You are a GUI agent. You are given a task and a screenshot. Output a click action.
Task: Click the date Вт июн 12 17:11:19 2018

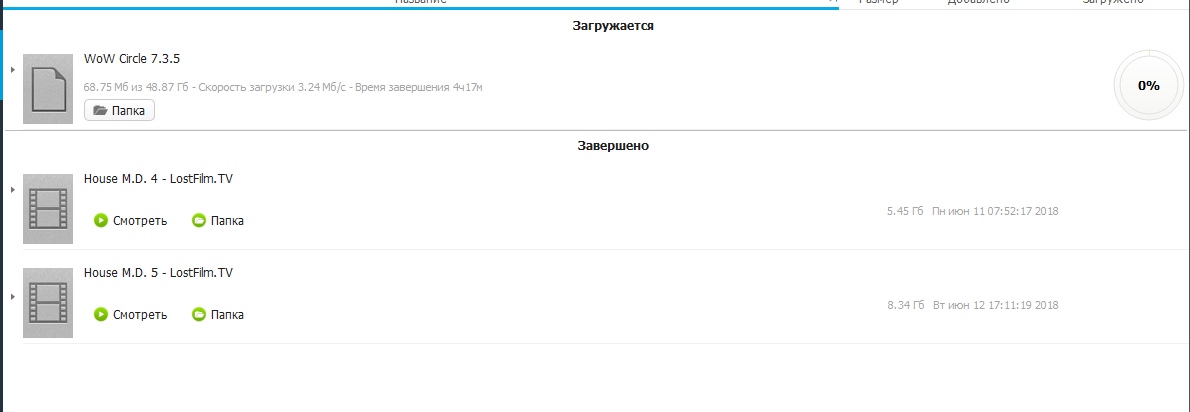point(995,305)
